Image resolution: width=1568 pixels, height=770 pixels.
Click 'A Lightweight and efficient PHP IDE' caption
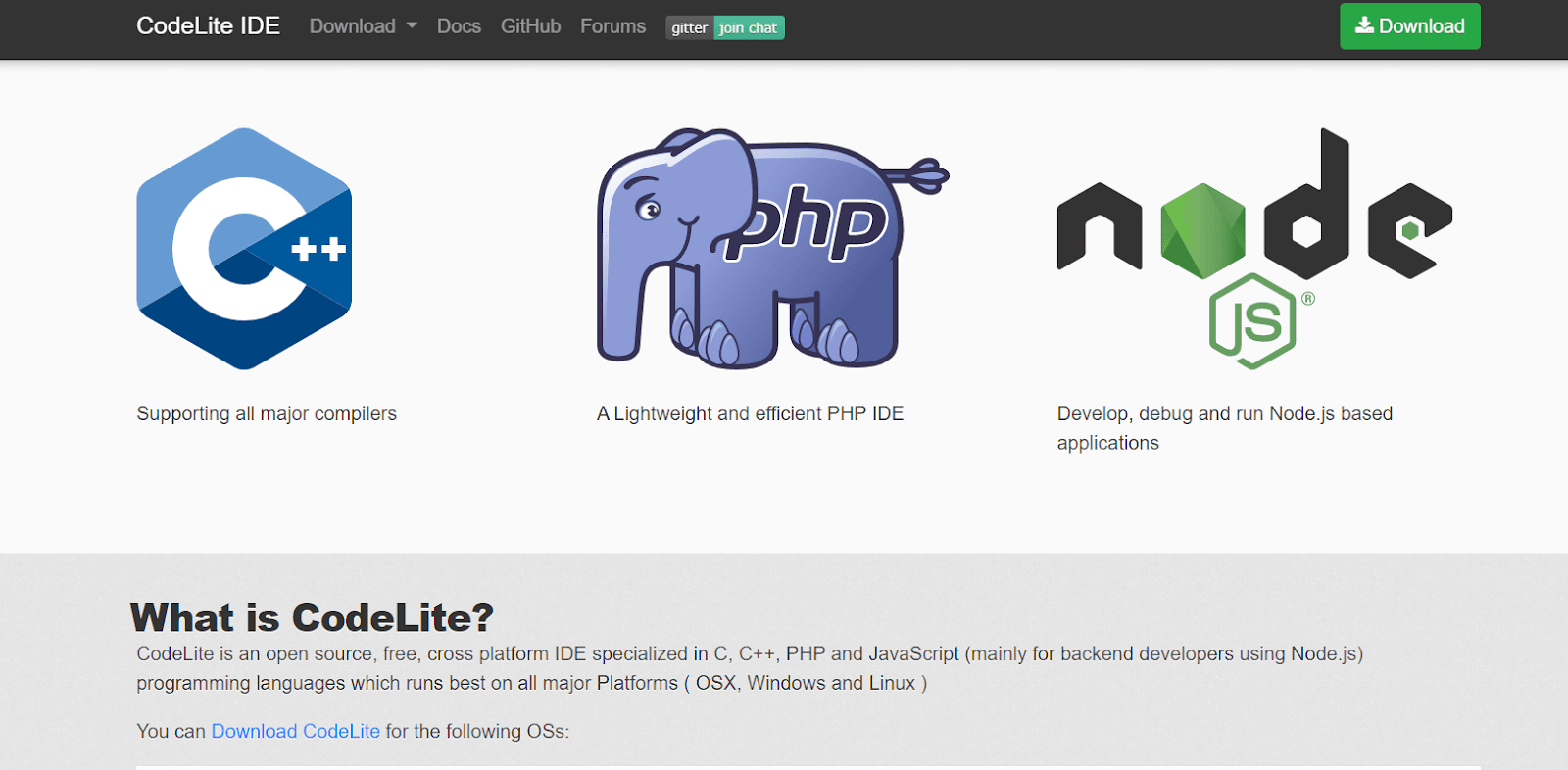[750, 413]
